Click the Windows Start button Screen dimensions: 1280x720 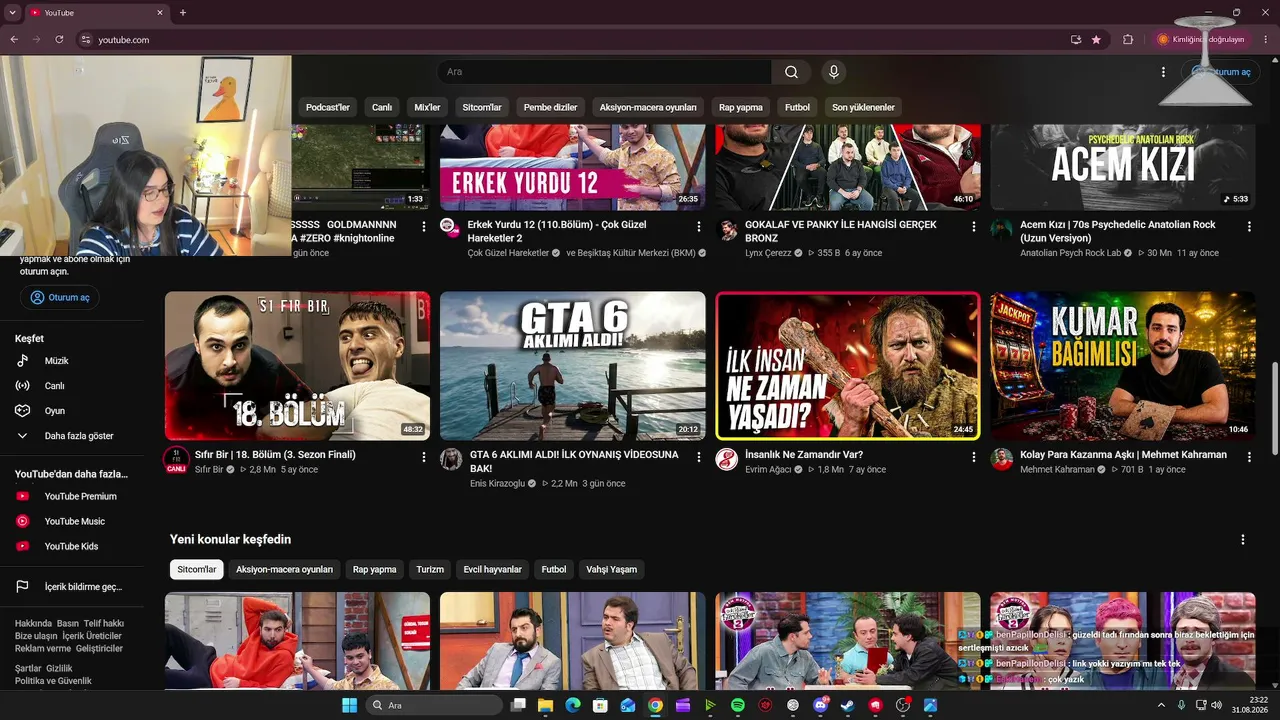point(349,705)
